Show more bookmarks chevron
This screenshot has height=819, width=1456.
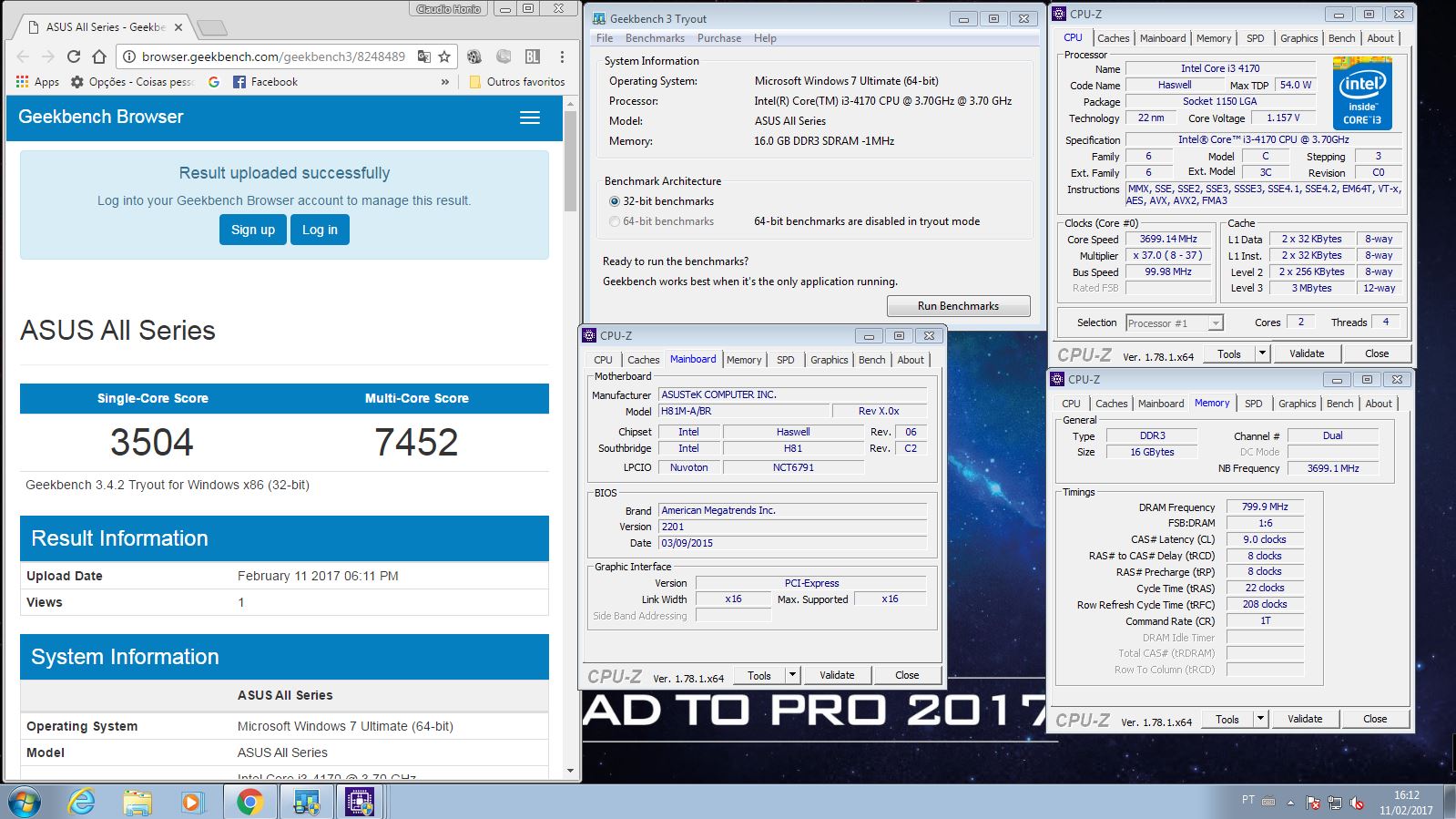[x=445, y=82]
